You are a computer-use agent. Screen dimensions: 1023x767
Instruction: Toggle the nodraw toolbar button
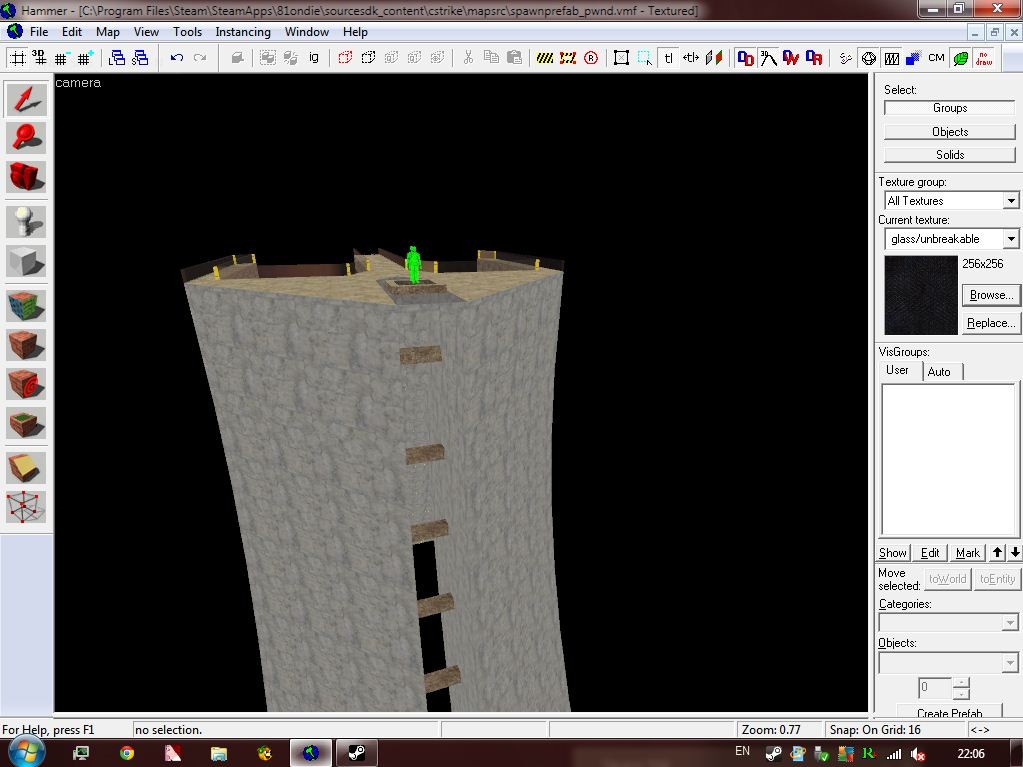pos(984,58)
